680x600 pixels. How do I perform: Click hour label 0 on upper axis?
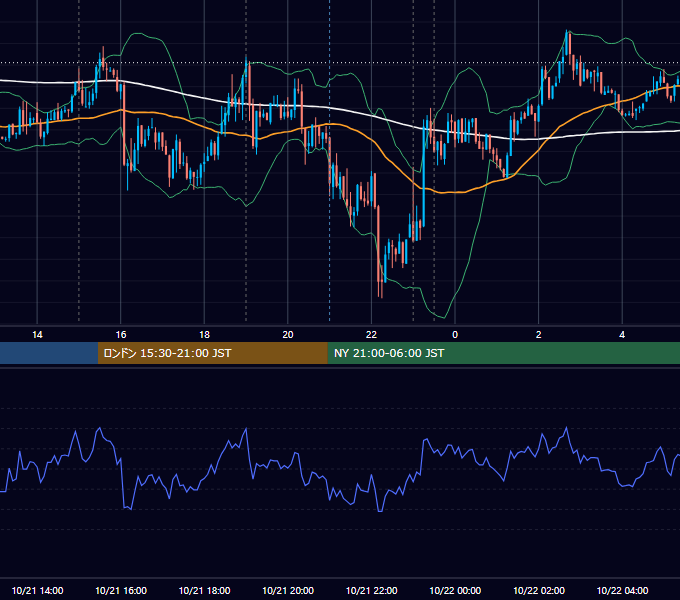click(455, 335)
